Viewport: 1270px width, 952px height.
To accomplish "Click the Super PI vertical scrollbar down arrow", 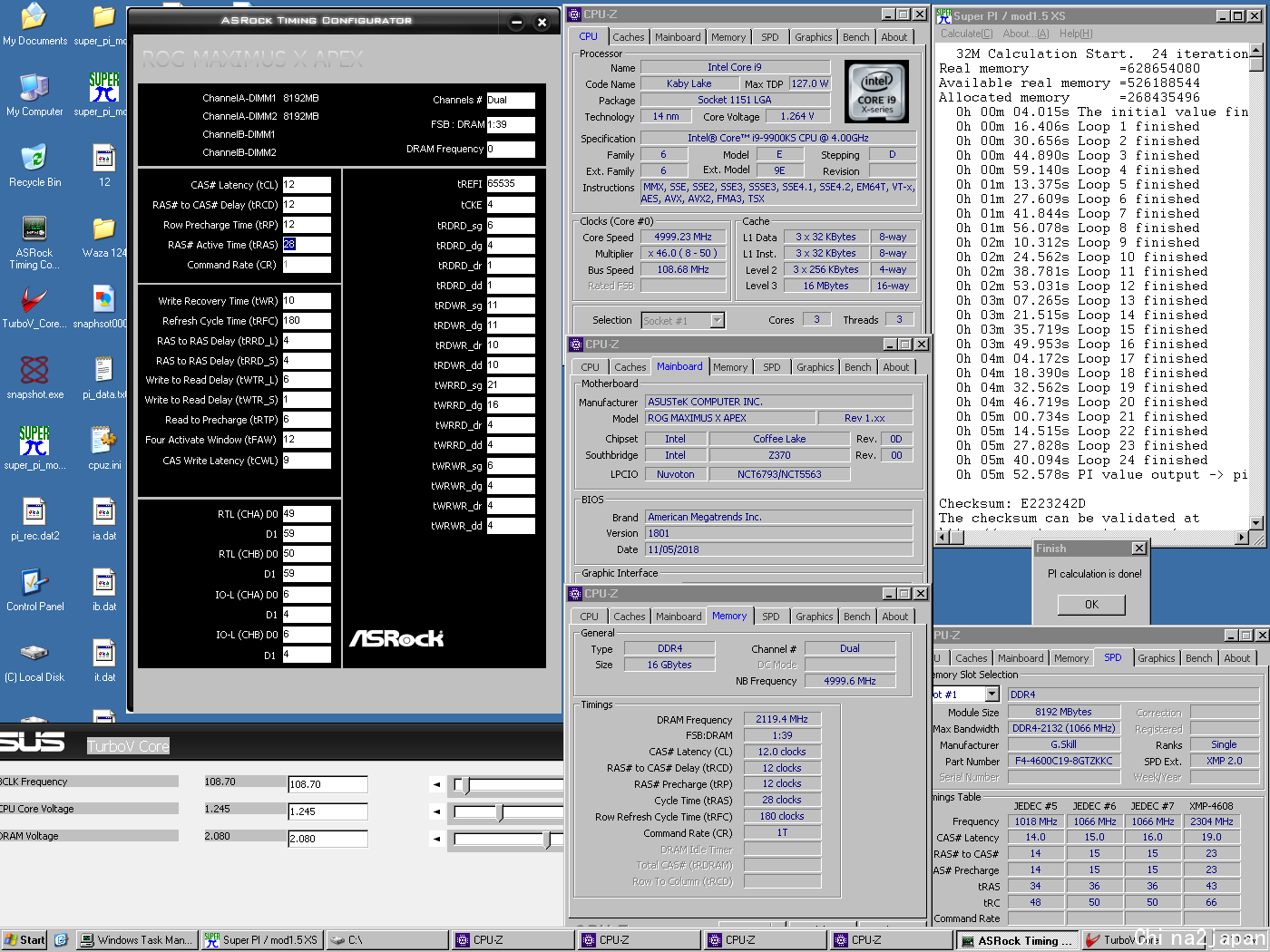I will click(x=1256, y=523).
